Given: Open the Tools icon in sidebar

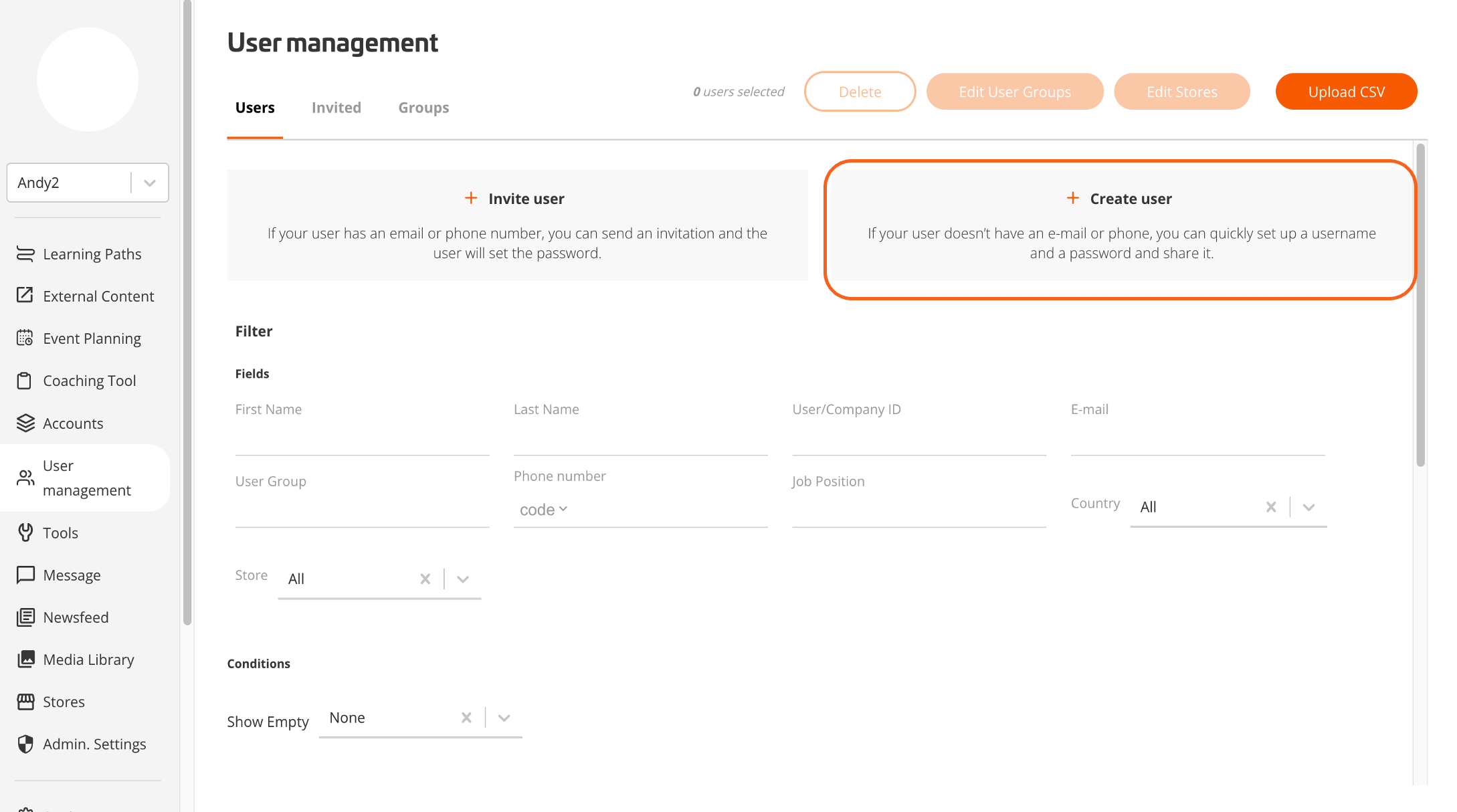Looking at the screenshot, I should (25, 532).
